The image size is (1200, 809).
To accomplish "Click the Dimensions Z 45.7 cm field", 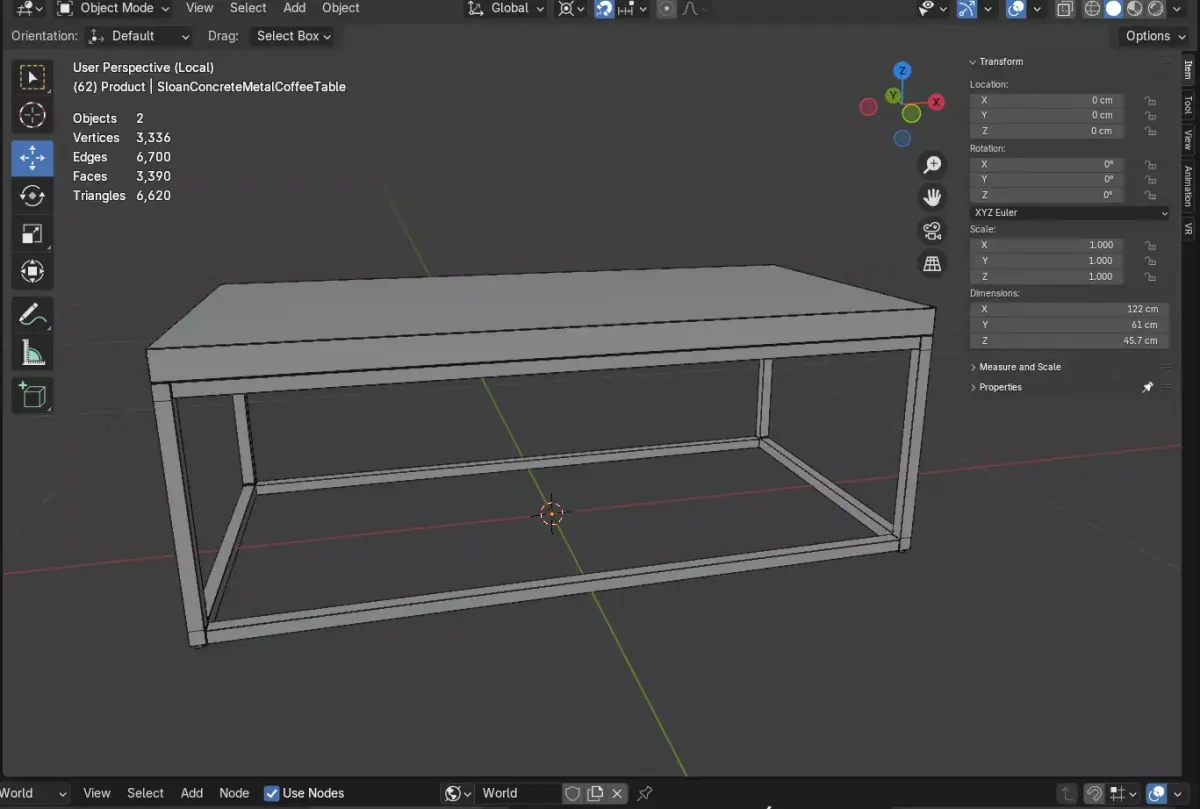I will [1069, 340].
